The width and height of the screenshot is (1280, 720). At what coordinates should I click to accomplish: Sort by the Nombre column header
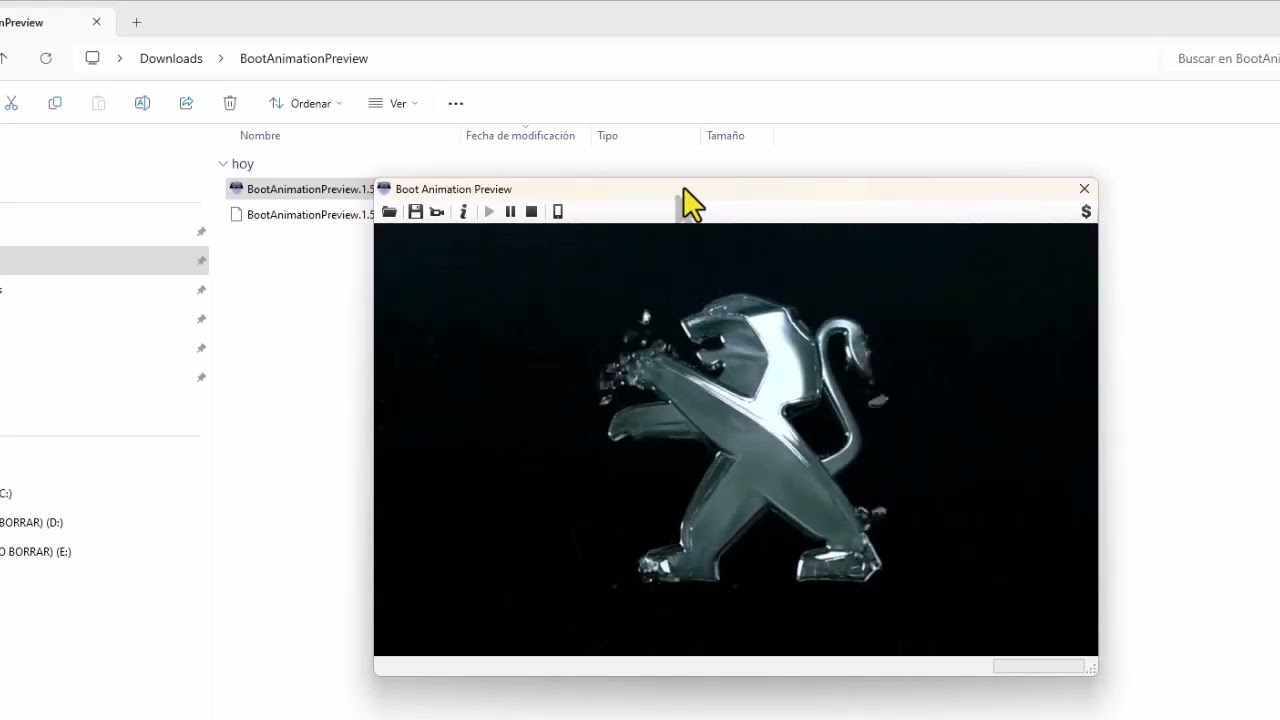click(260, 135)
